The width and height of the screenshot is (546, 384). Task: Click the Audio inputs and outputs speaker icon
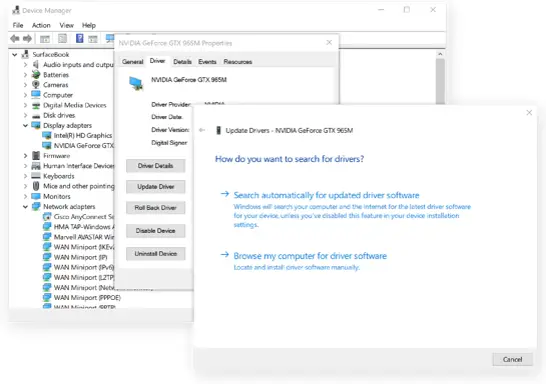36,64
